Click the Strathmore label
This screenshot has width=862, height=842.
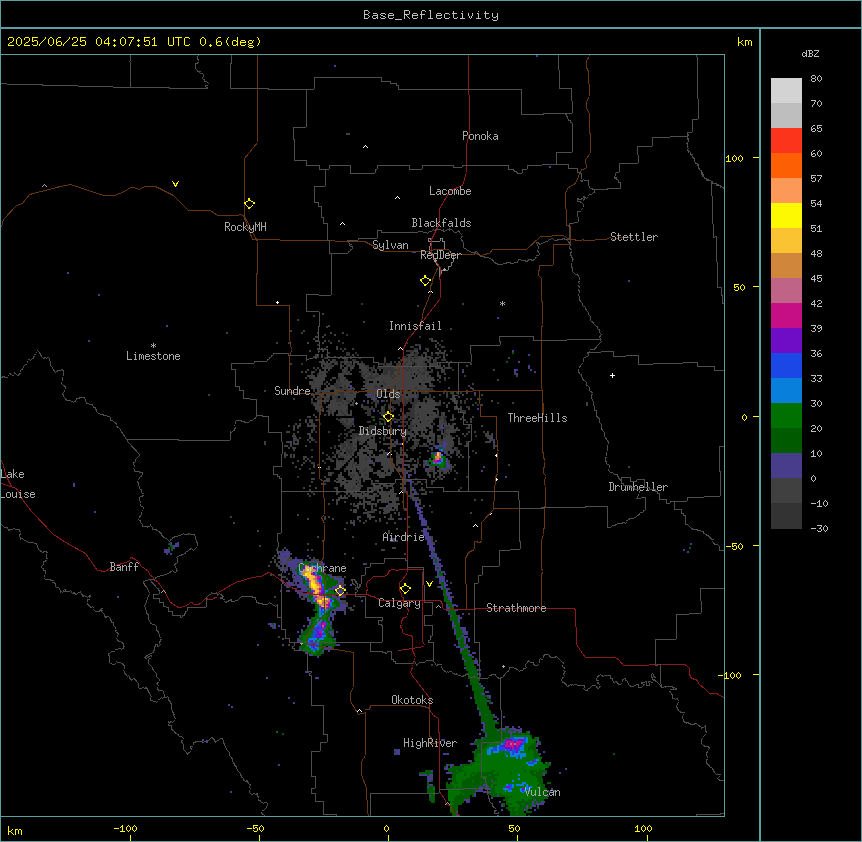coord(516,608)
